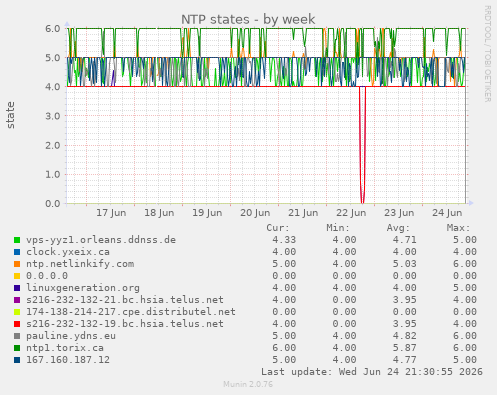Click vps-yyz1 average value 4.71
This screenshot has height=395, width=497.
(404, 240)
